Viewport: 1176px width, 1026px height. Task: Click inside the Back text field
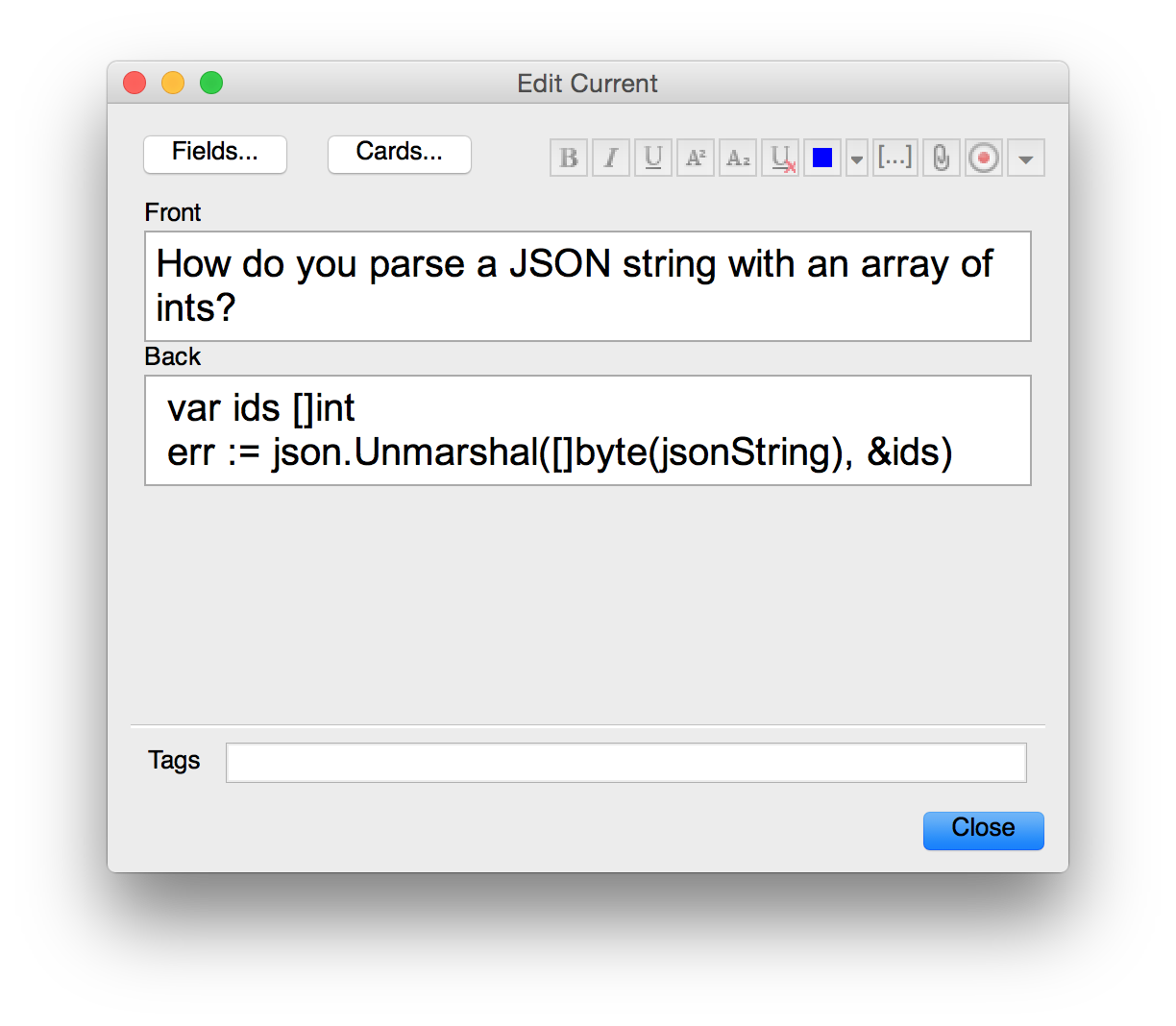tap(587, 429)
